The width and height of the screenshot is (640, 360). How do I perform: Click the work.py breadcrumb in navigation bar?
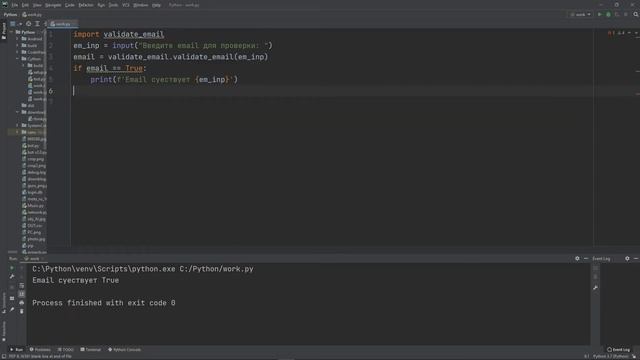(32, 14)
